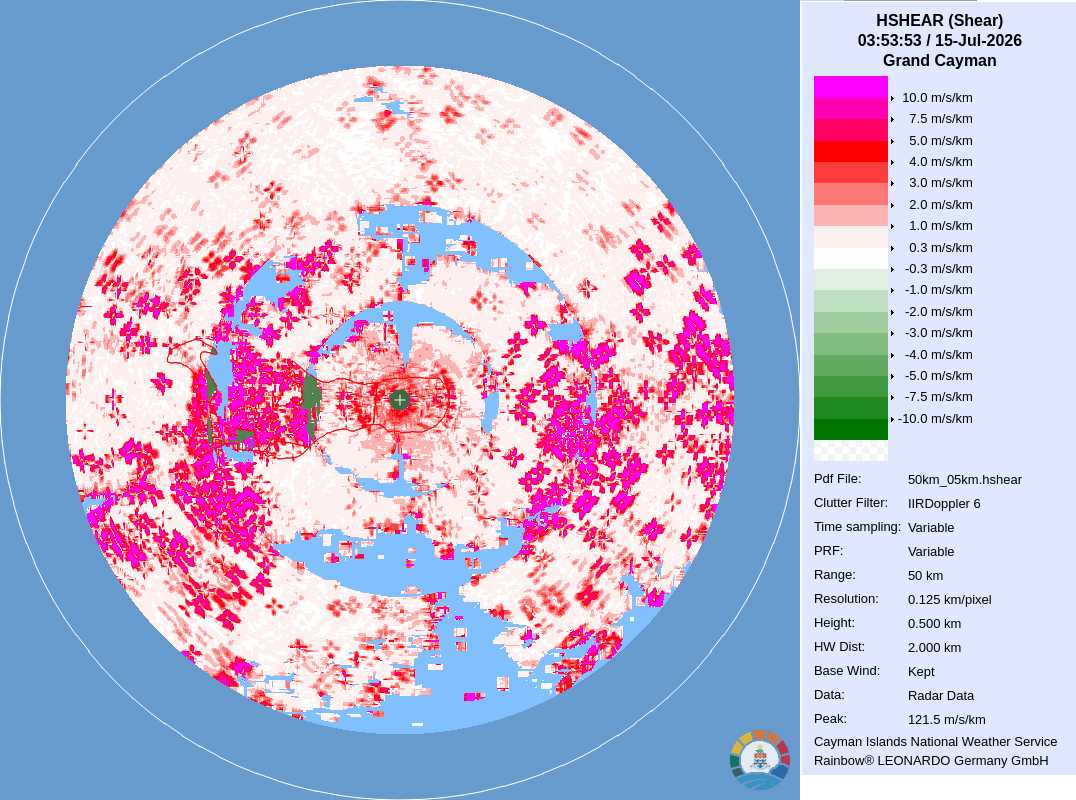The width and height of the screenshot is (1076, 800).
Task: Click the arrow marker beside 1.0 m/s/km
Action: coord(892,226)
